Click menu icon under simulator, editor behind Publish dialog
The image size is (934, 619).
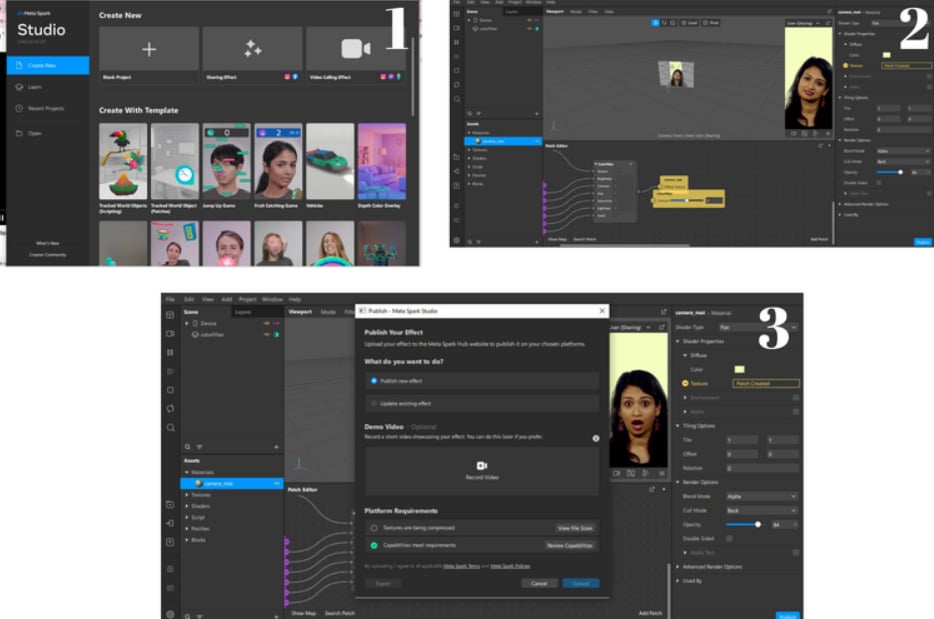click(x=662, y=473)
